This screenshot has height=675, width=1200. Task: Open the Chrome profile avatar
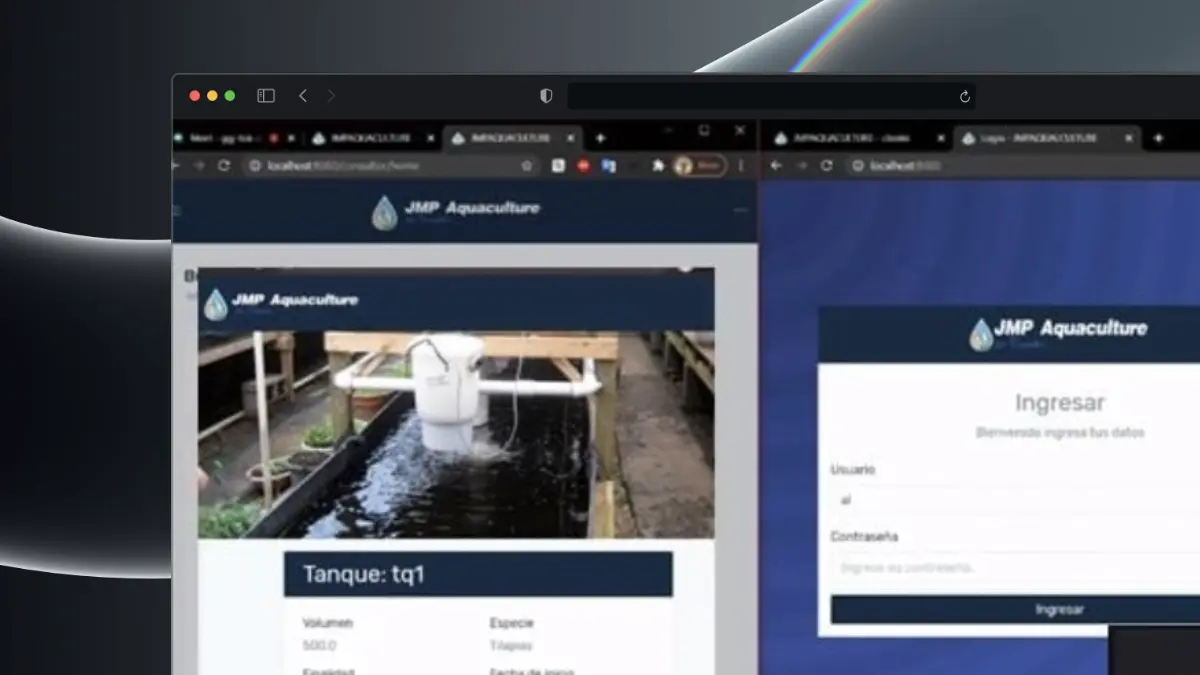[699, 166]
